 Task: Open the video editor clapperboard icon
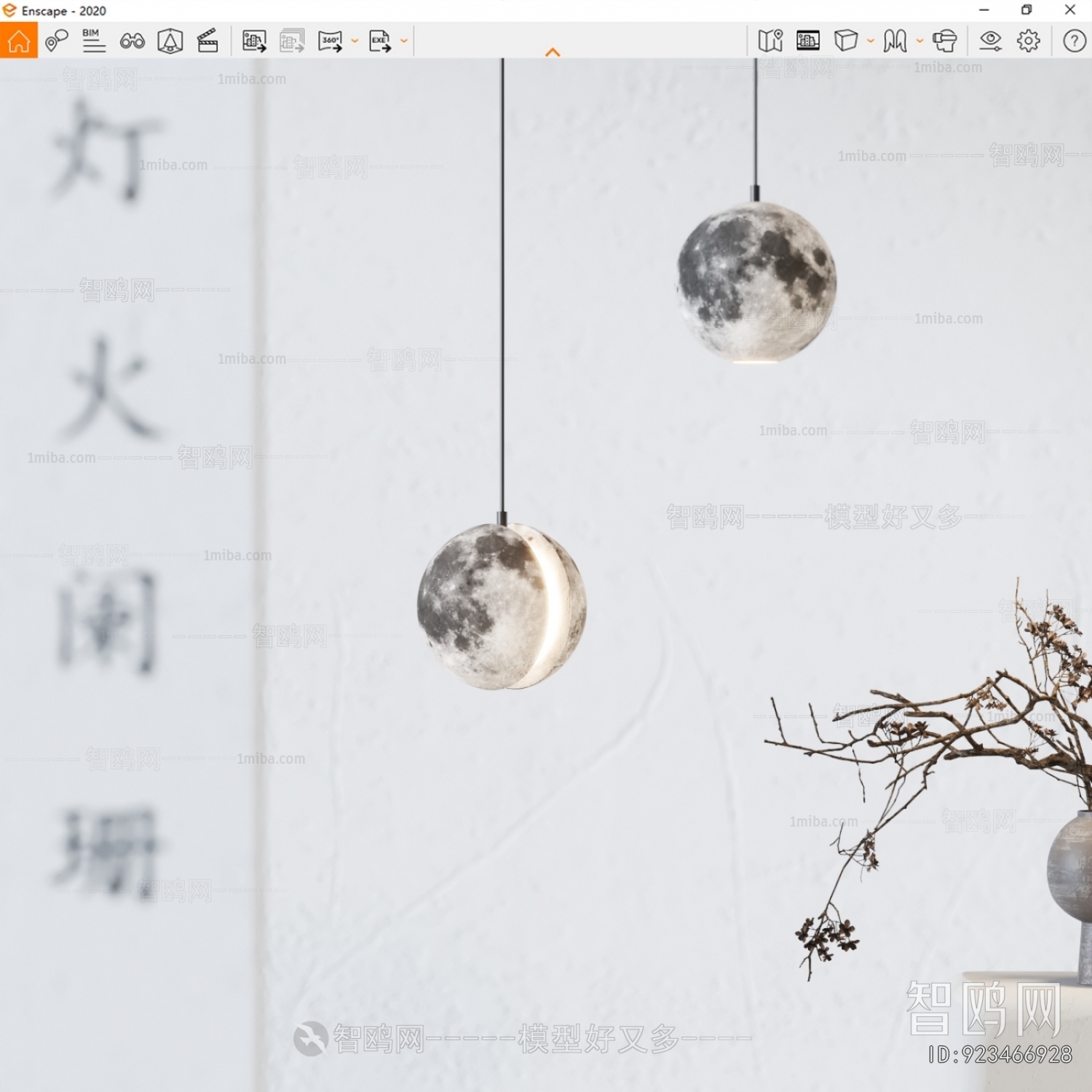pyautogui.click(x=208, y=40)
